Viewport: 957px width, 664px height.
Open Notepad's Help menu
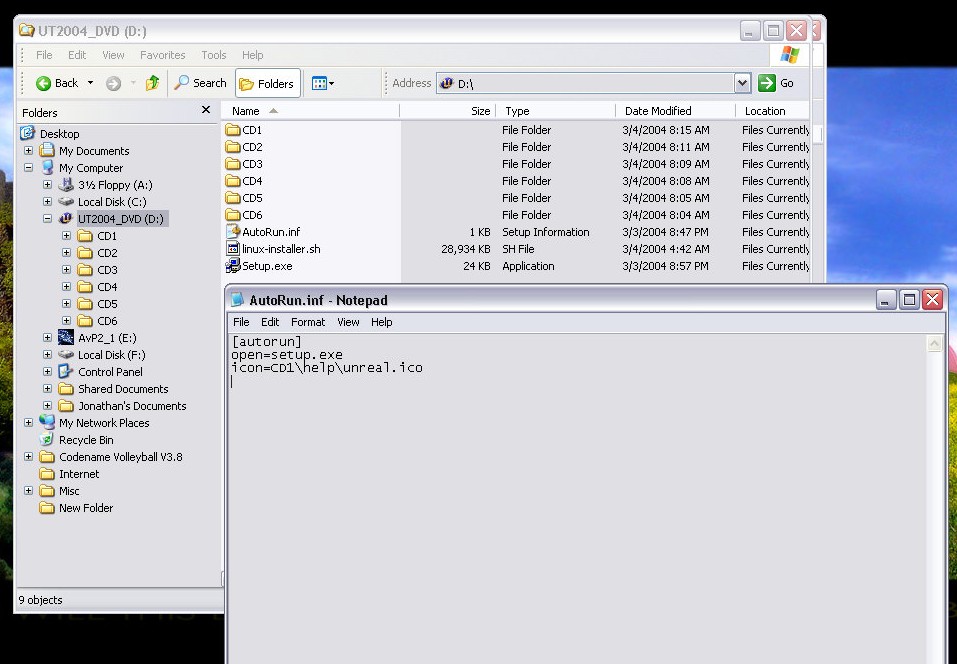pos(381,322)
